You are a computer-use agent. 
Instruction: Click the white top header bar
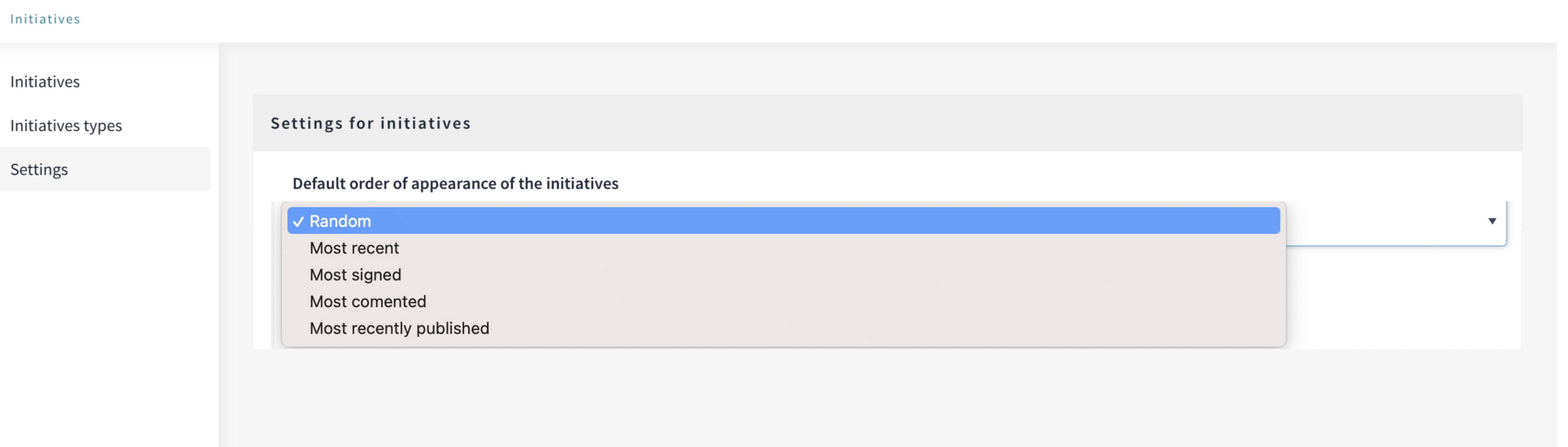tap(791, 21)
